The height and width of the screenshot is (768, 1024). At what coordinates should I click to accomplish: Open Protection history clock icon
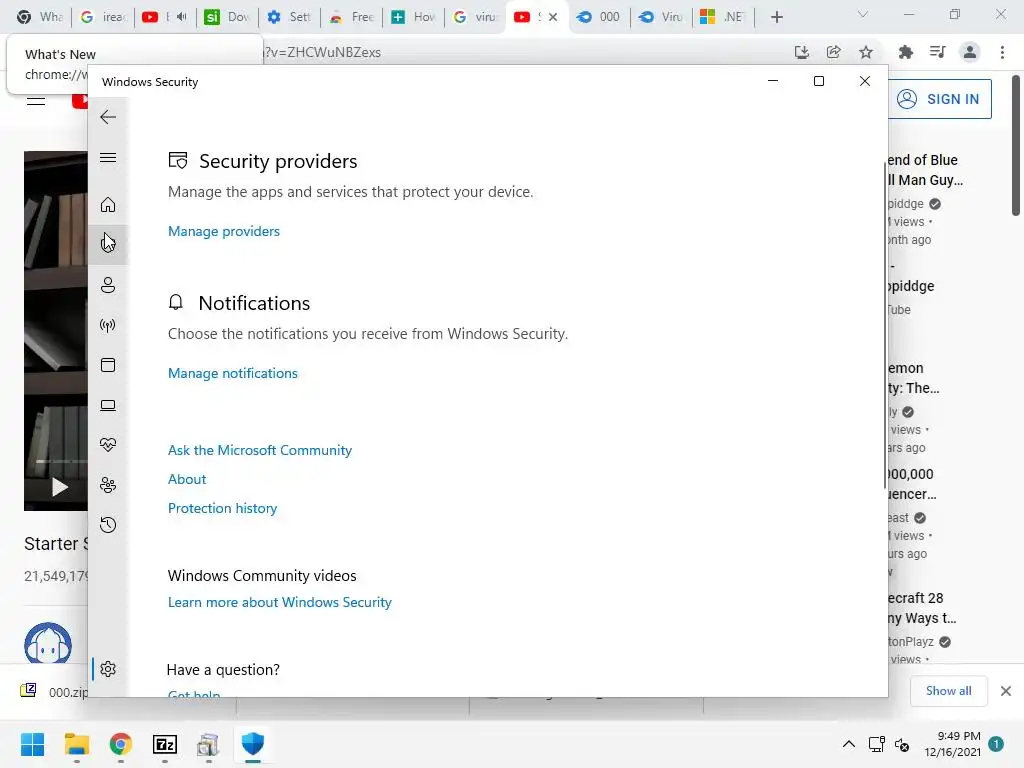click(108, 525)
